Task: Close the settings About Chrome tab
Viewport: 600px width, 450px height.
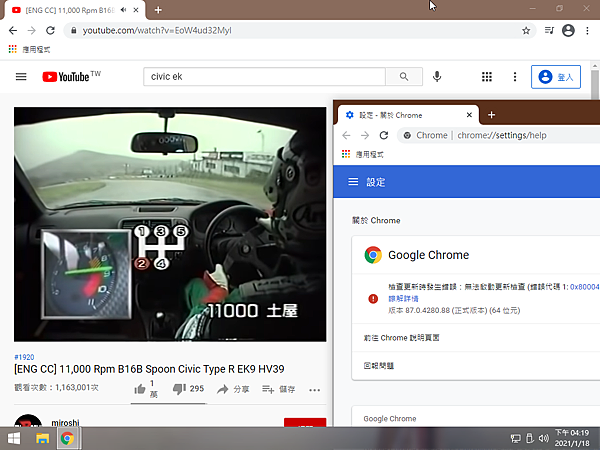Action: [470, 115]
